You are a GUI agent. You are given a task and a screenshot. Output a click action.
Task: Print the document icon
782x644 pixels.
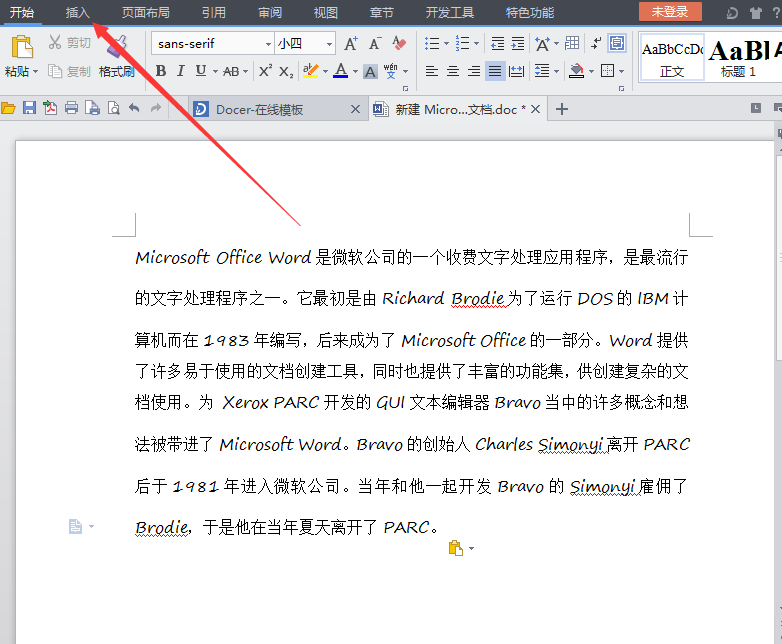coord(71,108)
